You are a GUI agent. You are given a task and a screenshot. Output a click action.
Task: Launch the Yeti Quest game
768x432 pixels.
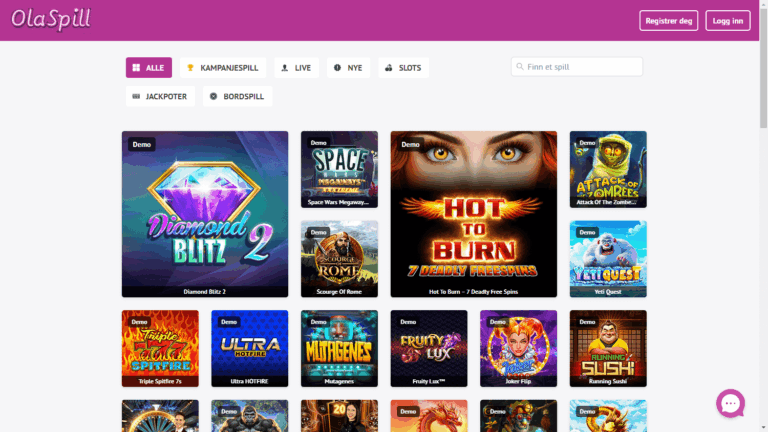click(608, 259)
